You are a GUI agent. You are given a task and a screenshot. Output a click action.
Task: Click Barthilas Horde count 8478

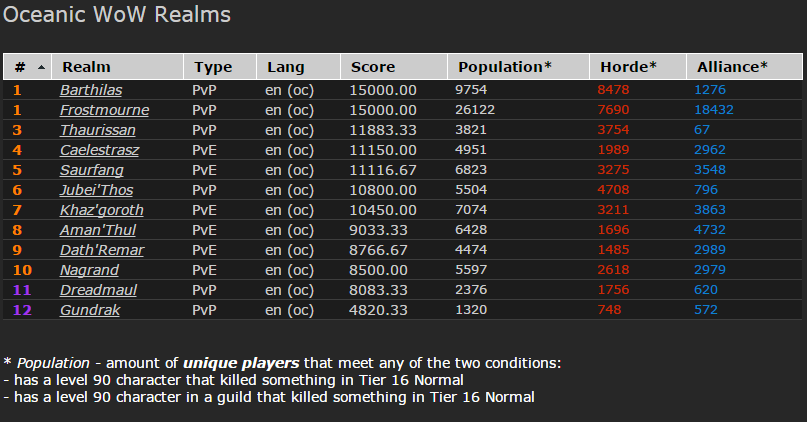pos(613,90)
